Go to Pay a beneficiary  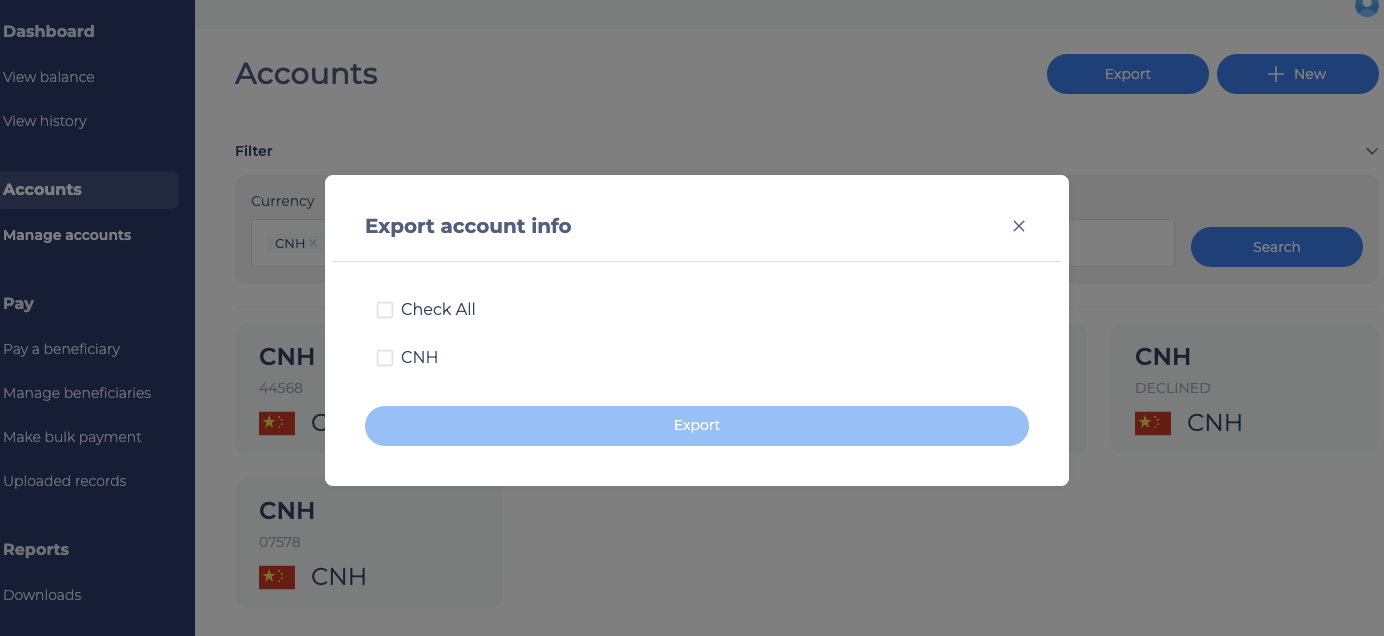tap(61, 349)
